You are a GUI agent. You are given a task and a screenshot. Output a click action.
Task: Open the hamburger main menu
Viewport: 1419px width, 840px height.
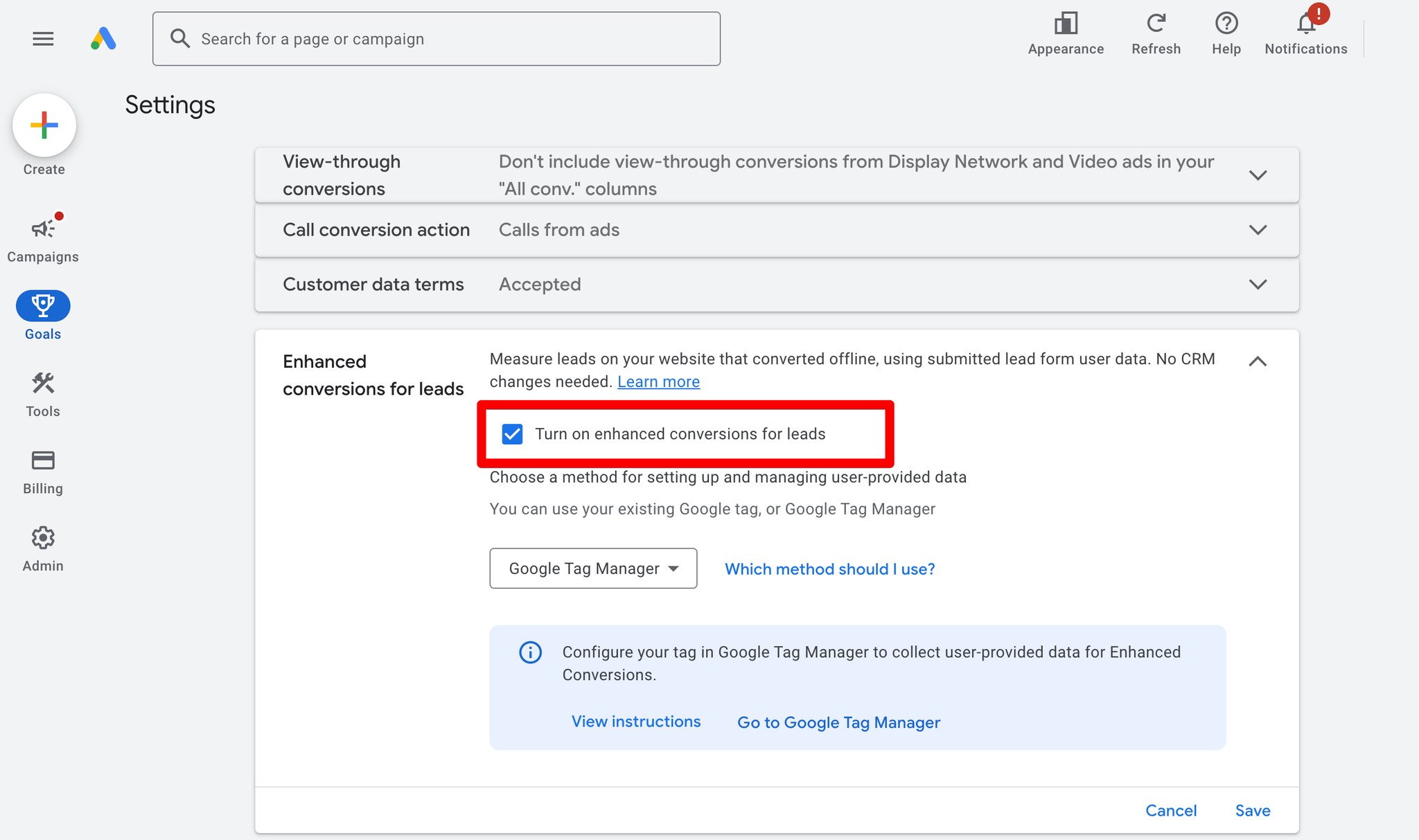[43, 39]
